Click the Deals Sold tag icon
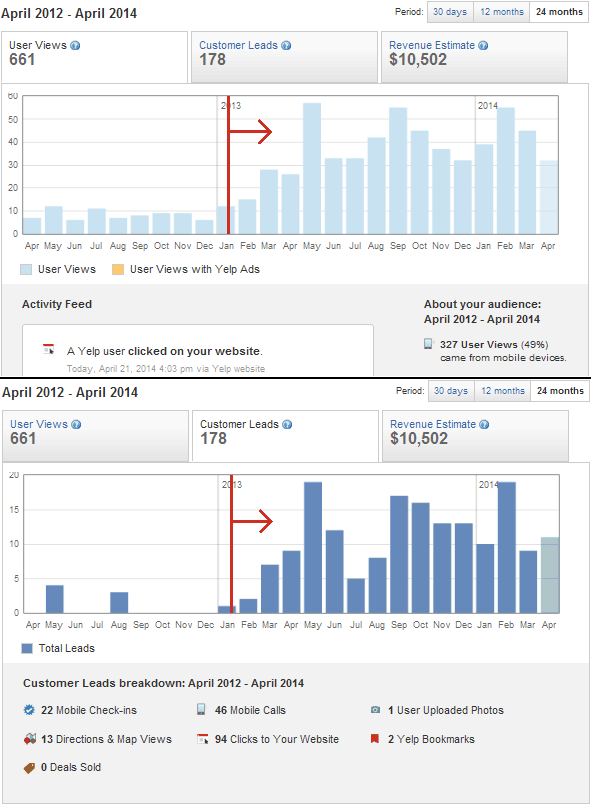The height and width of the screenshot is (805, 591). [29, 768]
